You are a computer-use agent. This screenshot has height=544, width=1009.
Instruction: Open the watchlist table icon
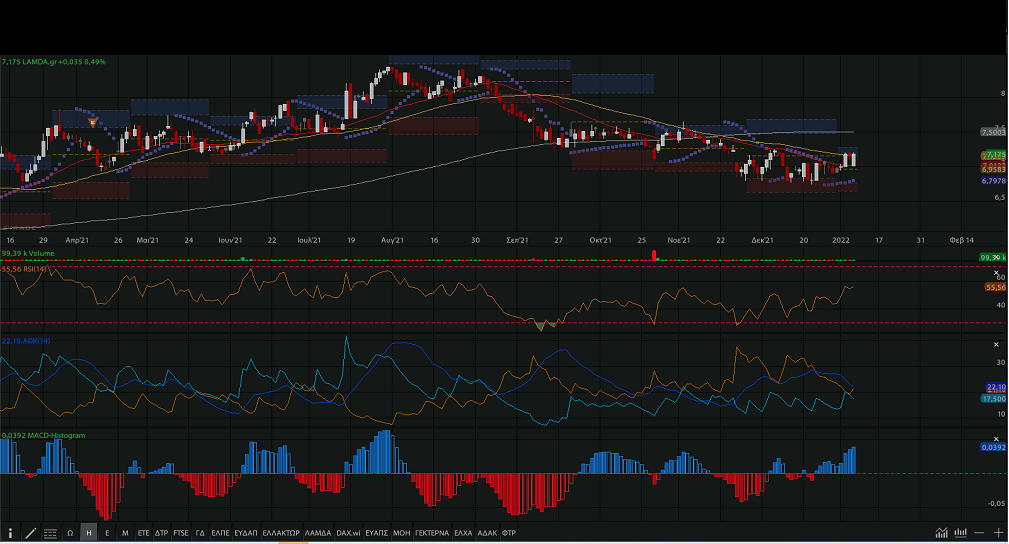tap(50, 533)
